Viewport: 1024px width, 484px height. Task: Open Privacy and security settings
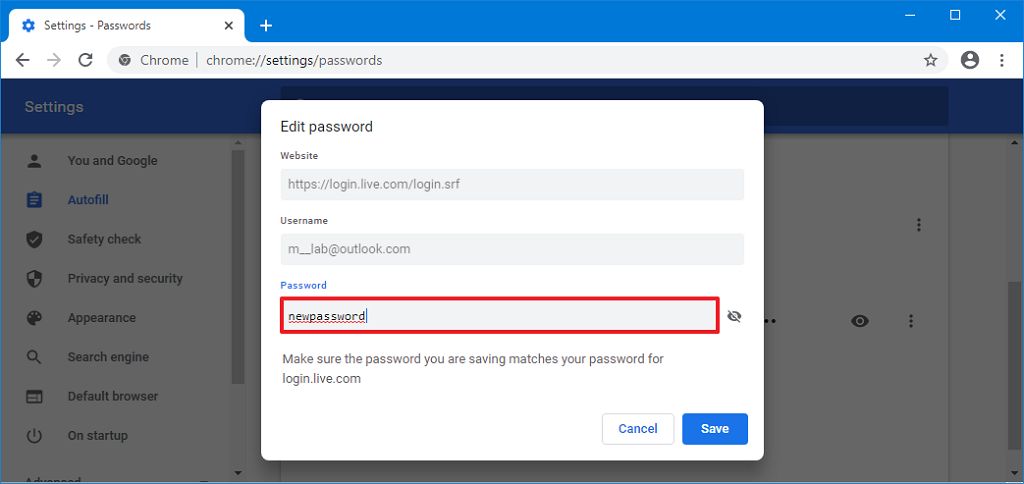(125, 278)
